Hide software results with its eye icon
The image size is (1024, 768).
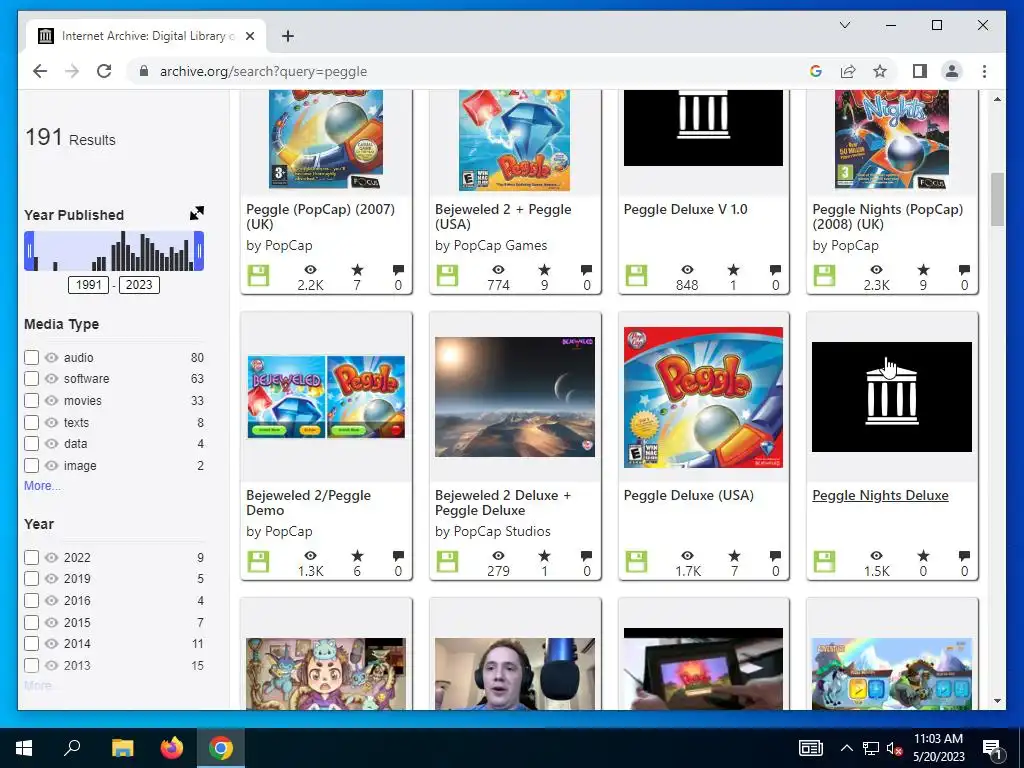point(52,378)
